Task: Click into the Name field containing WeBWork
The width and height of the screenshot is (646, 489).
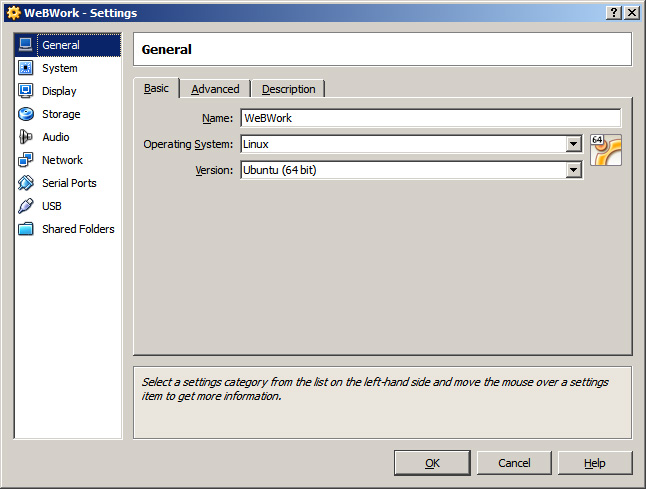Action: tap(431, 118)
